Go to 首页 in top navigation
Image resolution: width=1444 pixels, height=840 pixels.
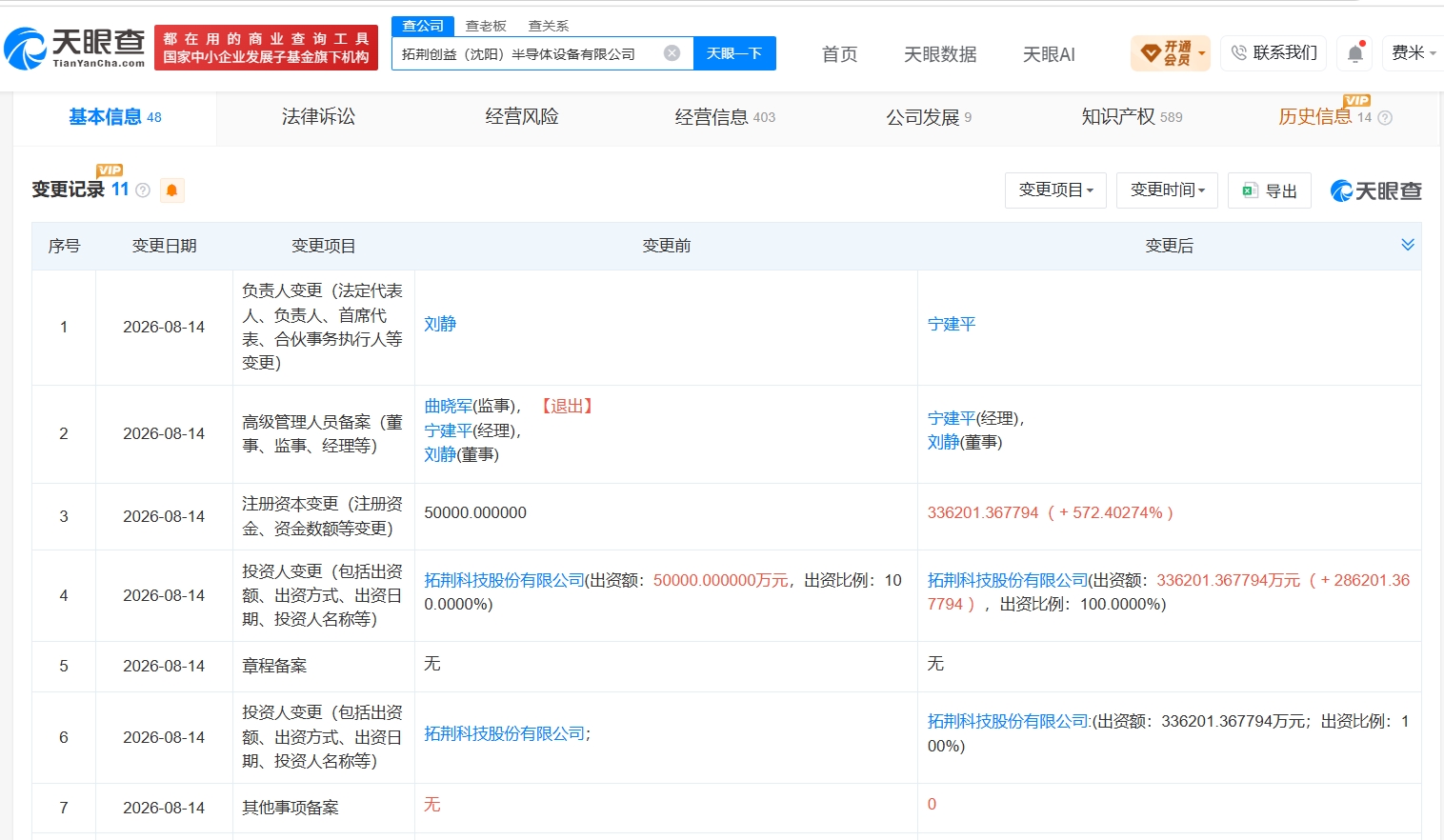(839, 54)
